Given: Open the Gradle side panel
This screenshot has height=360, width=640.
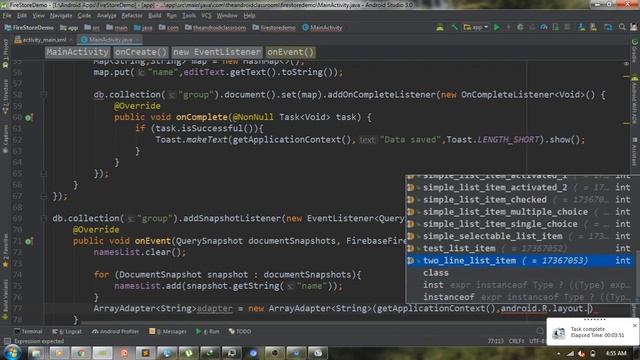Looking at the screenshot, I should [x=634, y=51].
